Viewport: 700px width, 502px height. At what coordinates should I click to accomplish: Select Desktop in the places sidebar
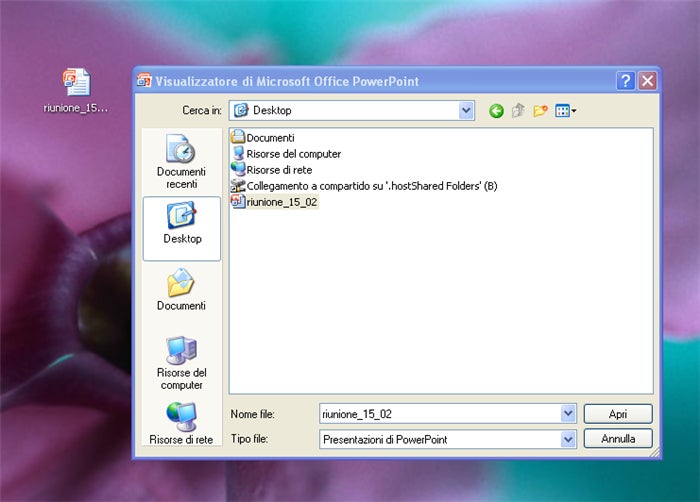coord(182,229)
